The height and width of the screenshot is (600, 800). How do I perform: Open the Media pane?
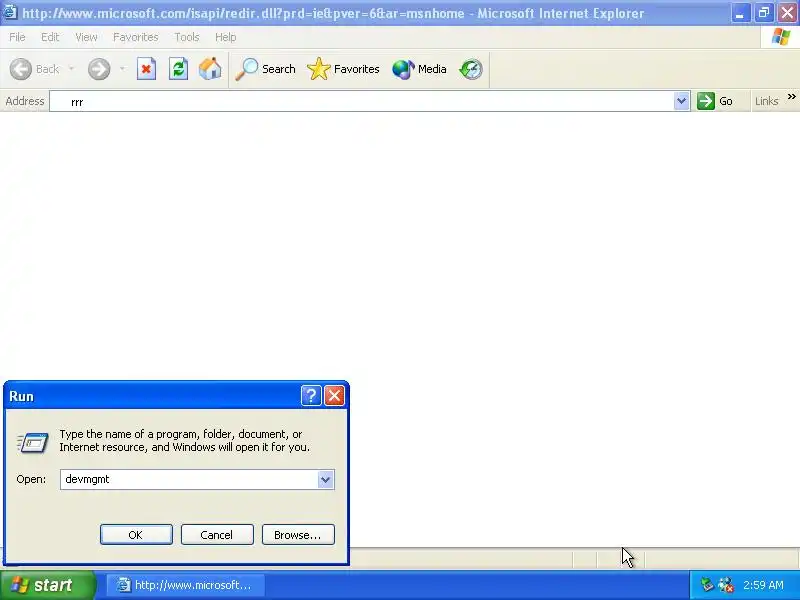tap(419, 69)
